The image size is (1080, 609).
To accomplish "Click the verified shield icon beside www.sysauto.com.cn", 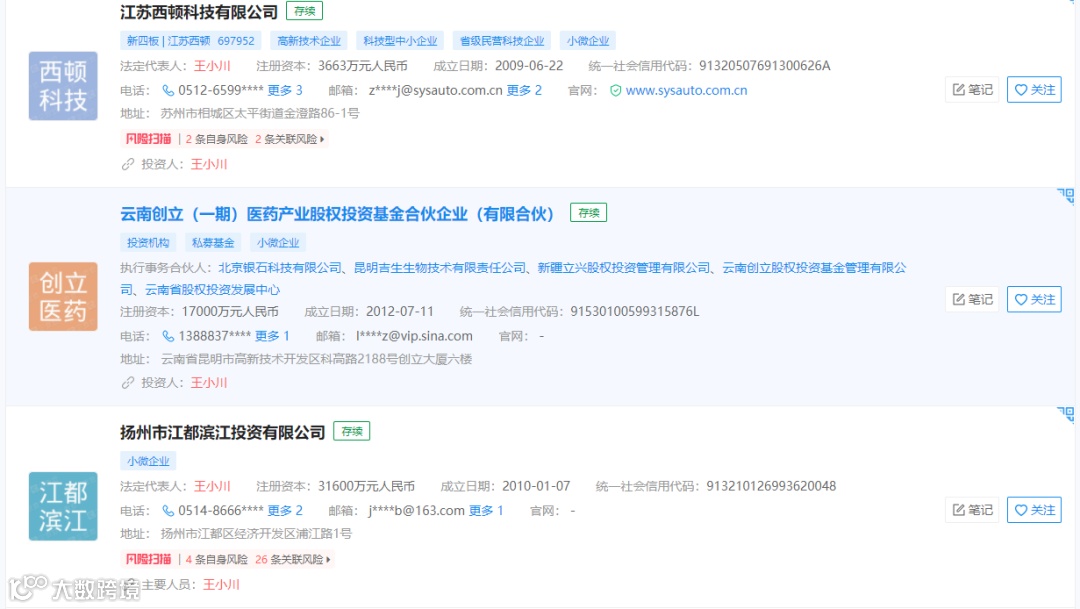I will pos(616,90).
